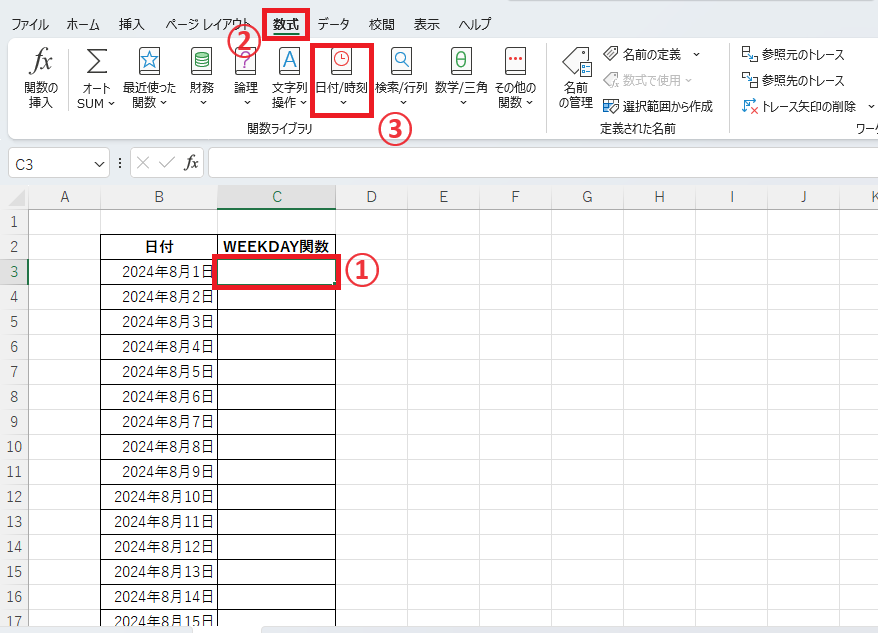Select column H header
This screenshot has height=633, width=878.
pyautogui.click(x=660, y=197)
